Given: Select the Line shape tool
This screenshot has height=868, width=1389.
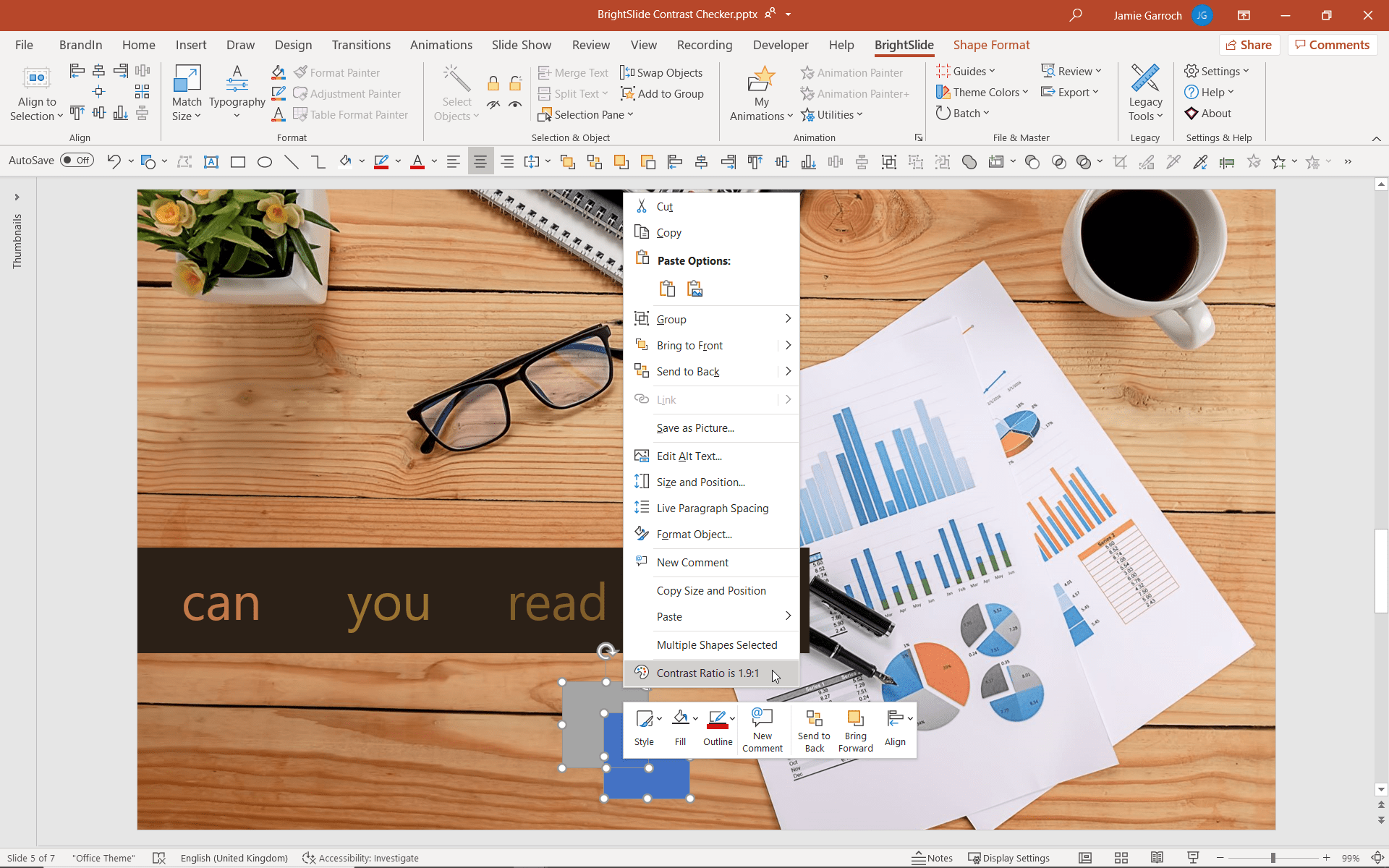Looking at the screenshot, I should click(x=292, y=162).
